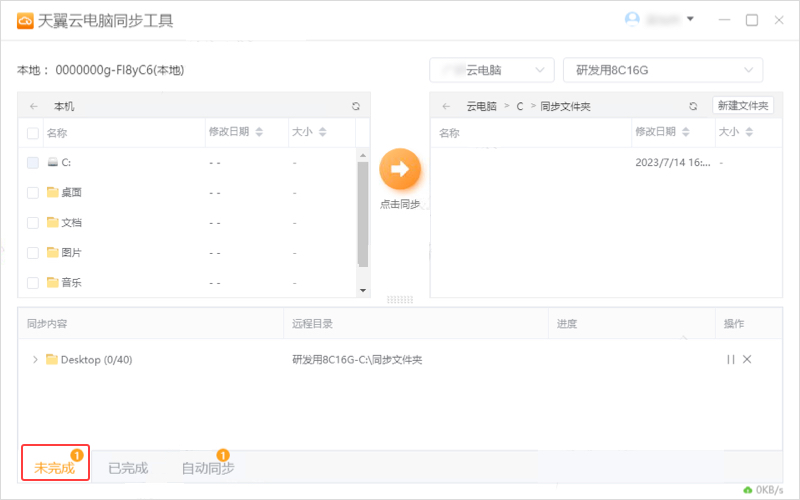Click the C: drive icon
The height and width of the screenshot is (500, 800).
(x=53, y=162)
